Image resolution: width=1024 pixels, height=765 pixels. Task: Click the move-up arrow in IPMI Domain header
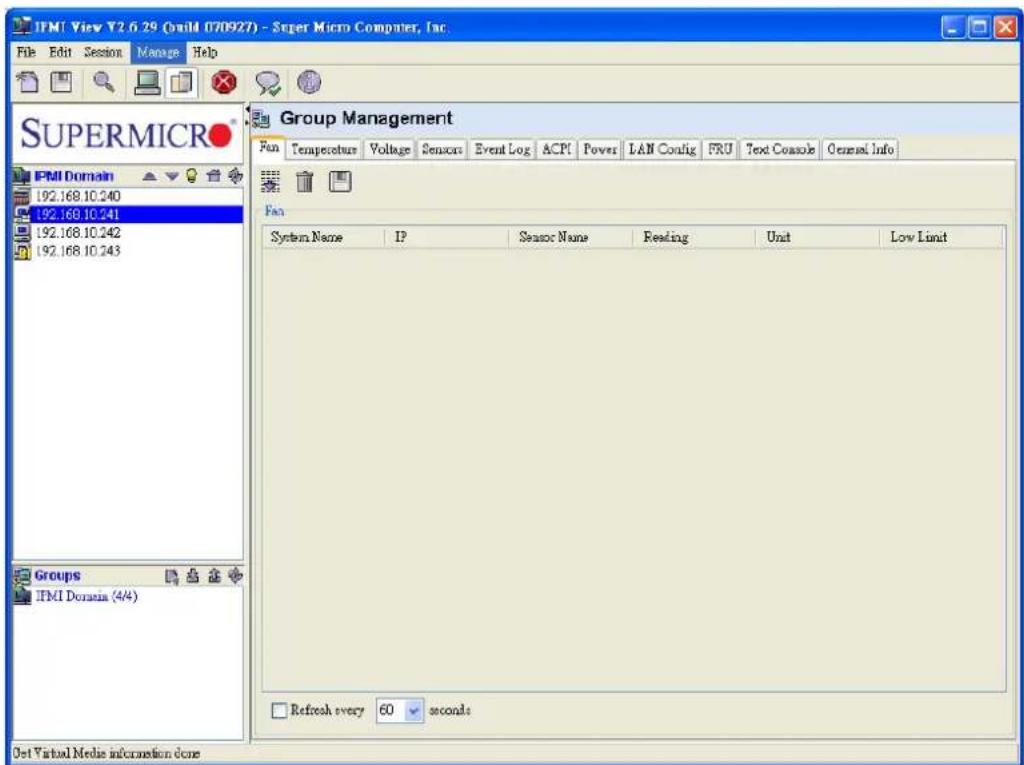[150, 176]
